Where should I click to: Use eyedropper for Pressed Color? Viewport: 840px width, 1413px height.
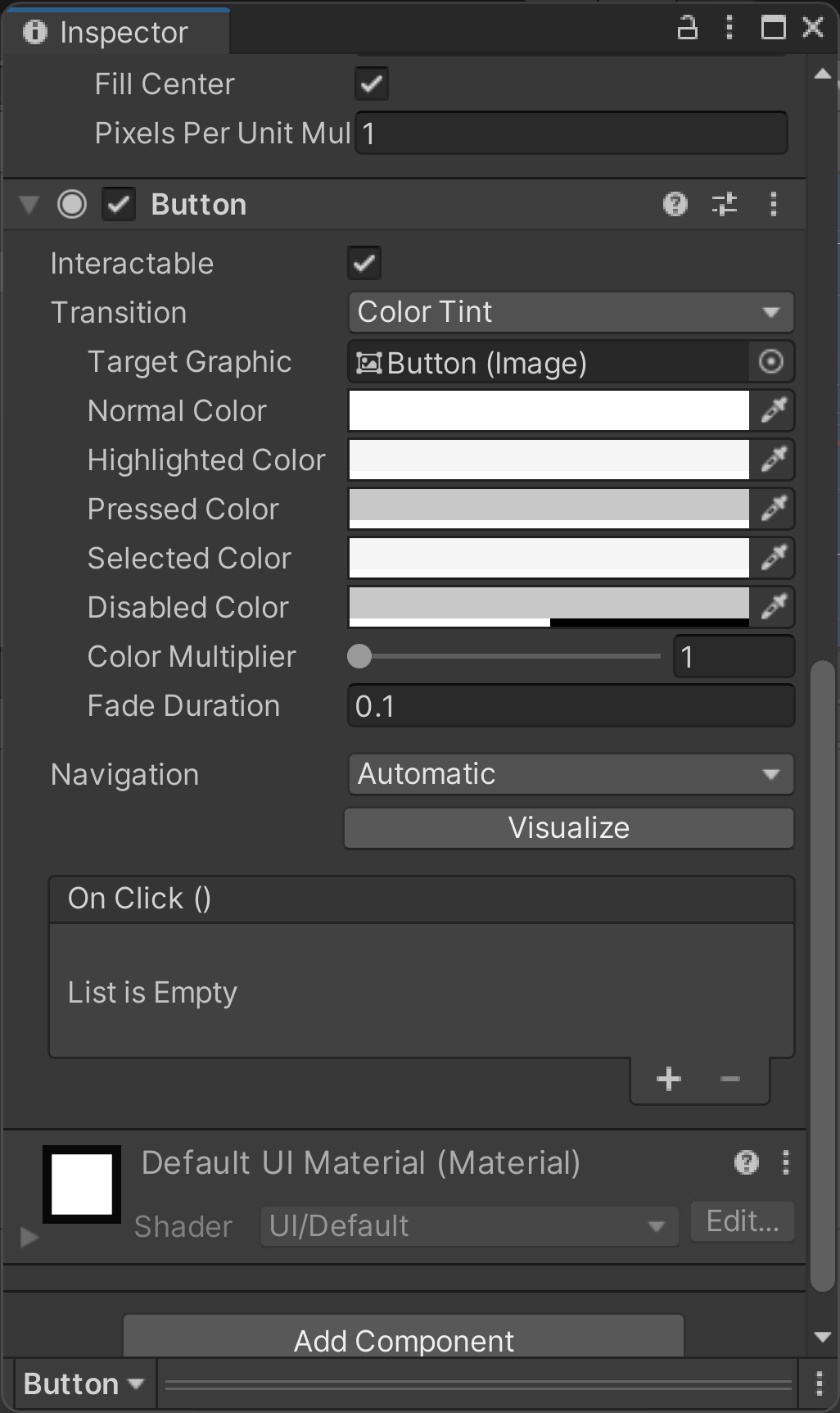point(774,509)
